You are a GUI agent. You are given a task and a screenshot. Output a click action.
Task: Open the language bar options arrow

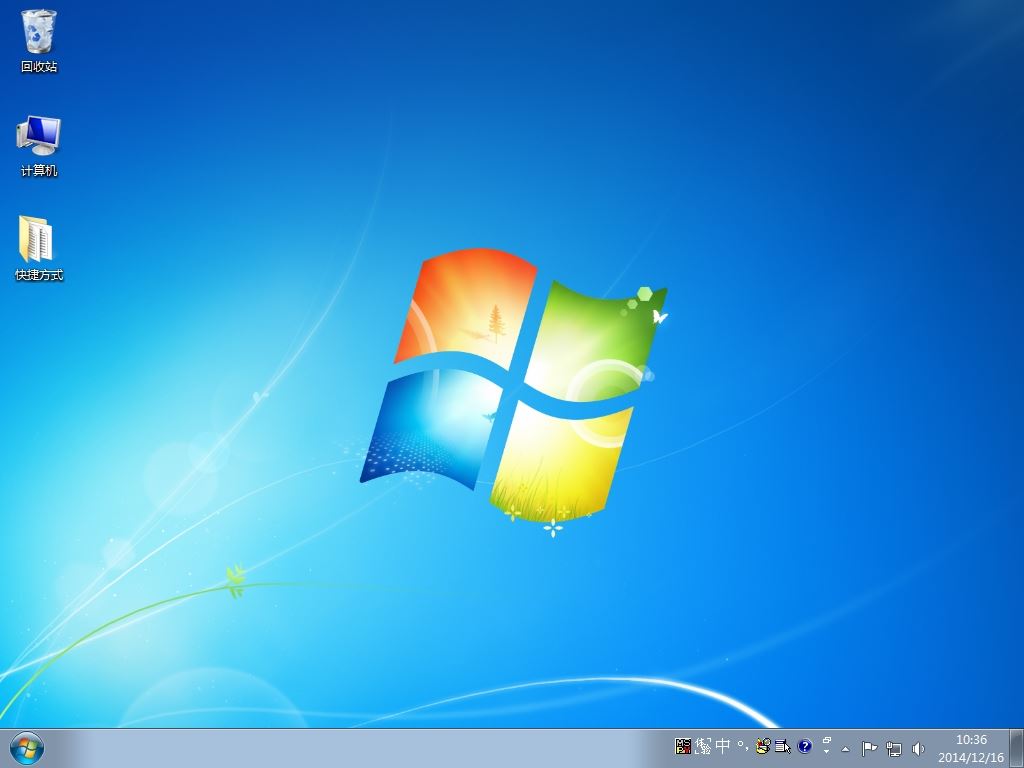point(826,752)
